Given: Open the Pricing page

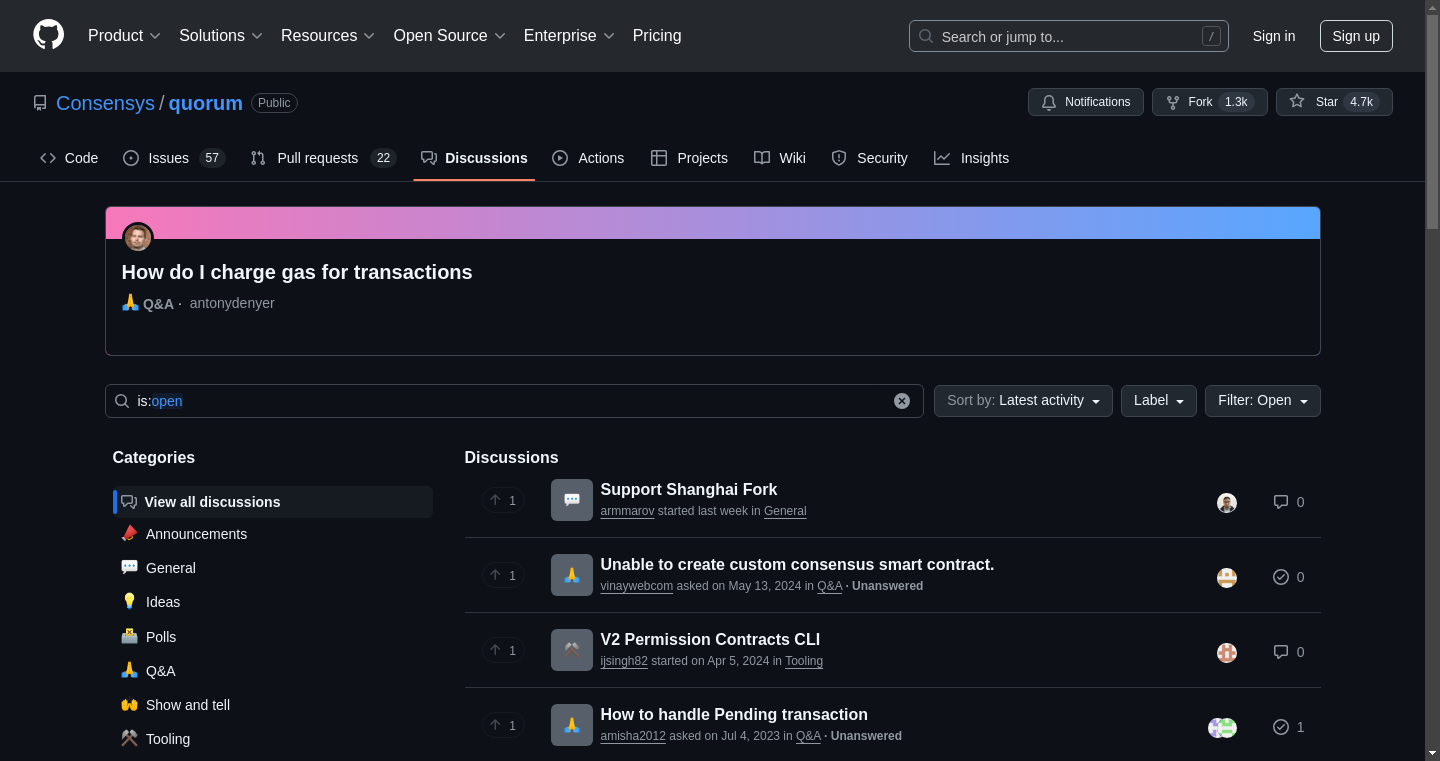Looking at the screenshot, I should click(657, 36).
